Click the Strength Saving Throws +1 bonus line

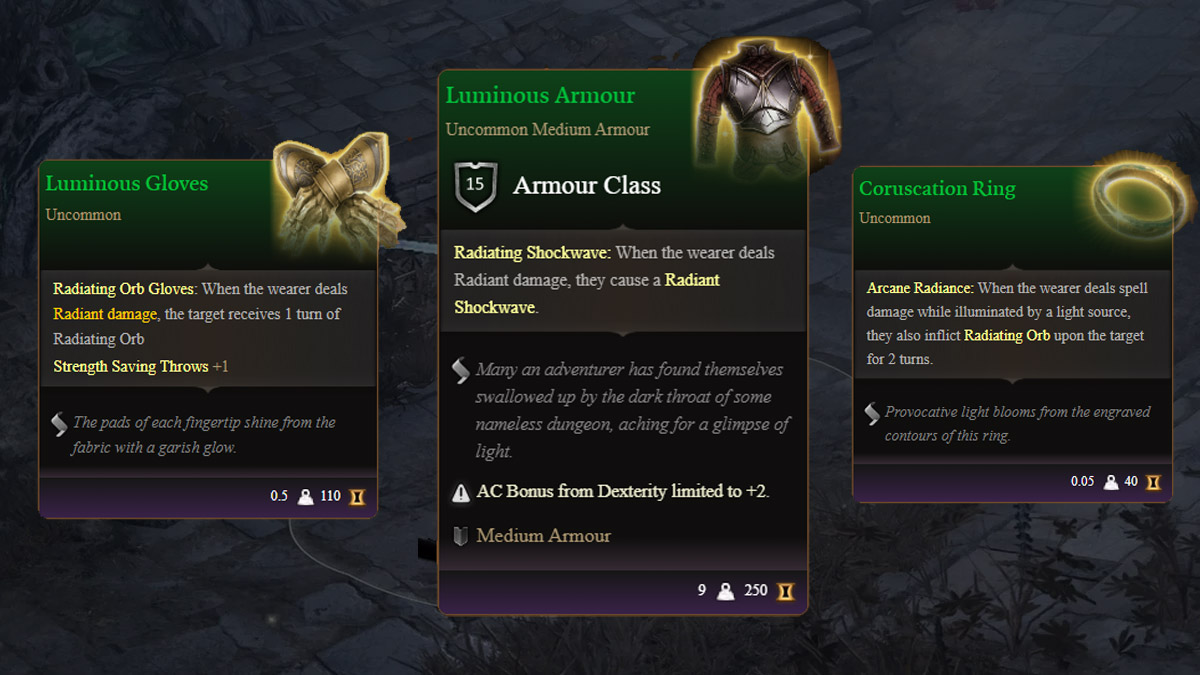pos(139,366)
